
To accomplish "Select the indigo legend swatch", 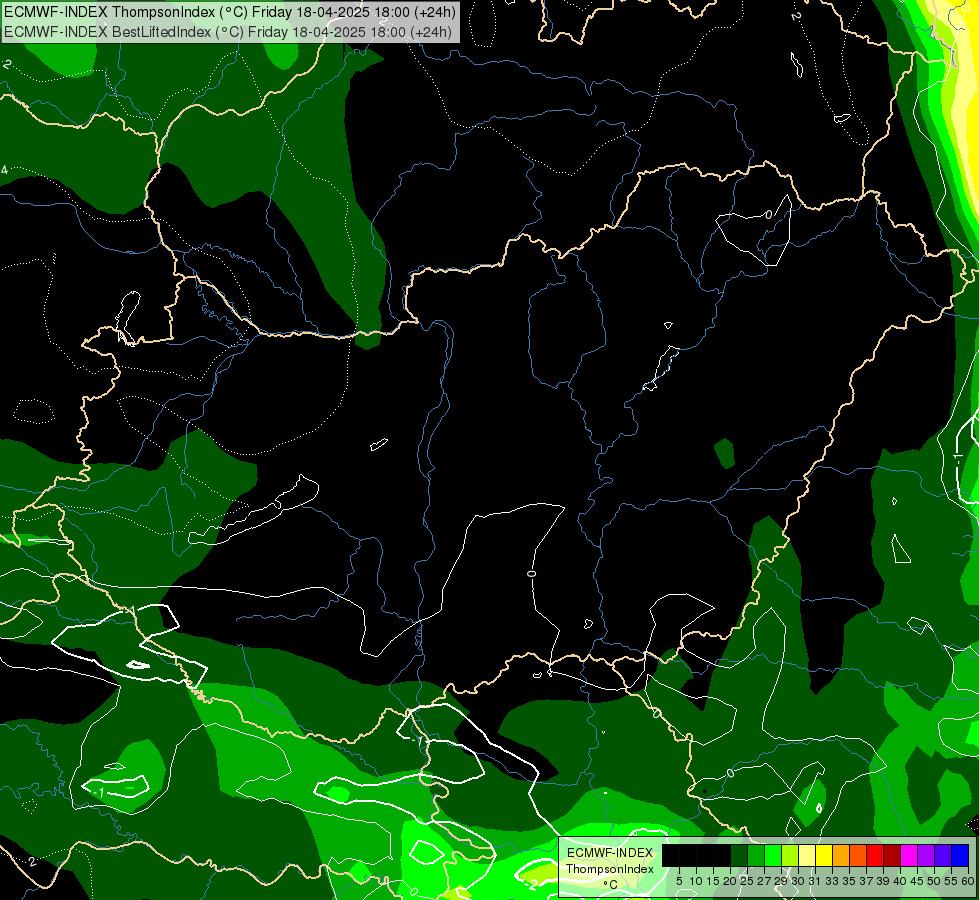I will tap(943, 855).
